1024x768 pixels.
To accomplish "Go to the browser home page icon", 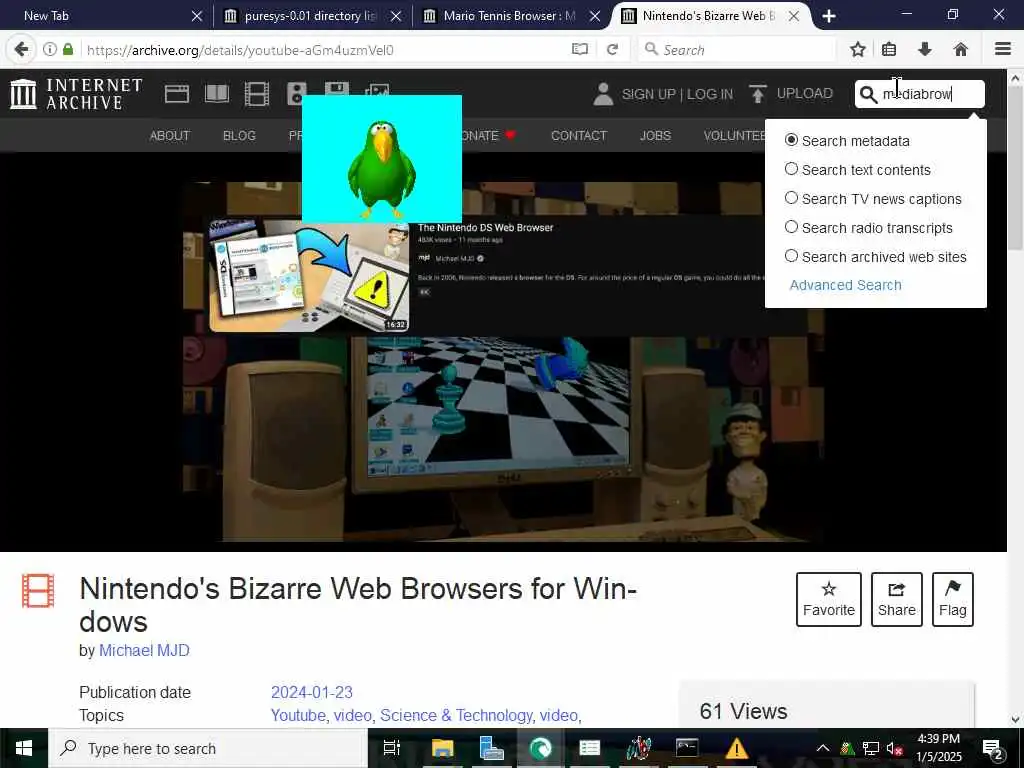I will [961, 49].
